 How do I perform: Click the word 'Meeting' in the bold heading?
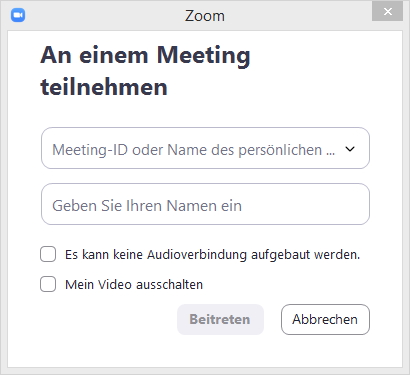(203, 56)
